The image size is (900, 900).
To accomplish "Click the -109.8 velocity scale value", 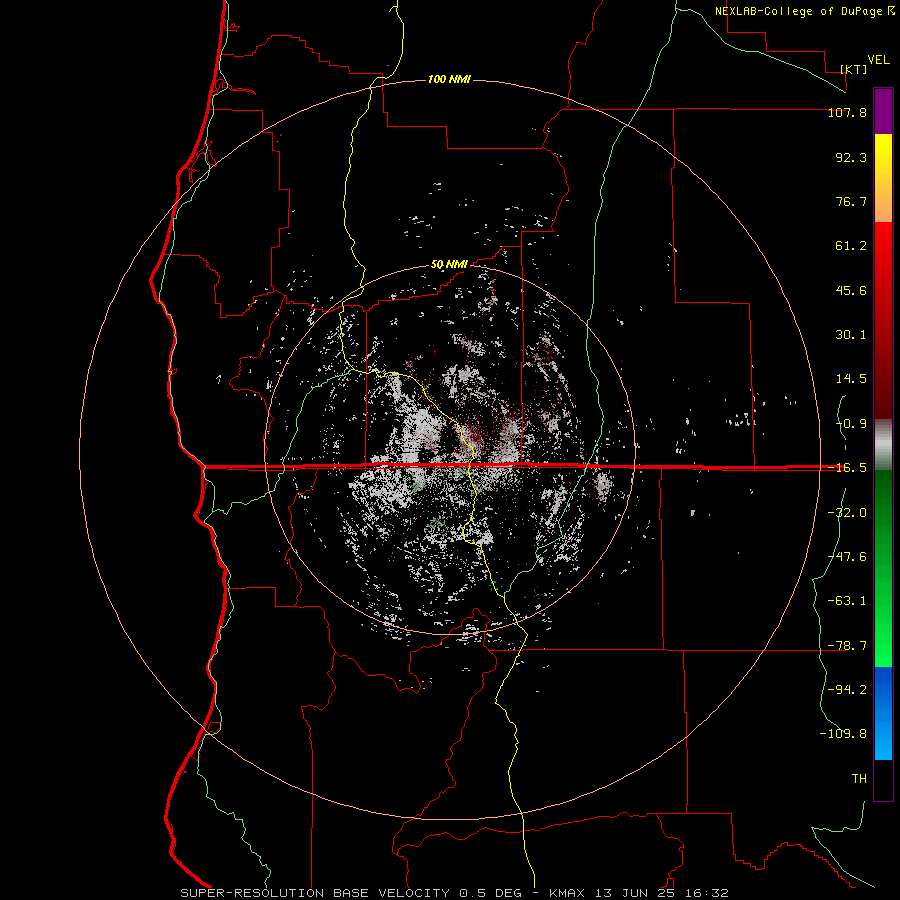I will [843, 734].
